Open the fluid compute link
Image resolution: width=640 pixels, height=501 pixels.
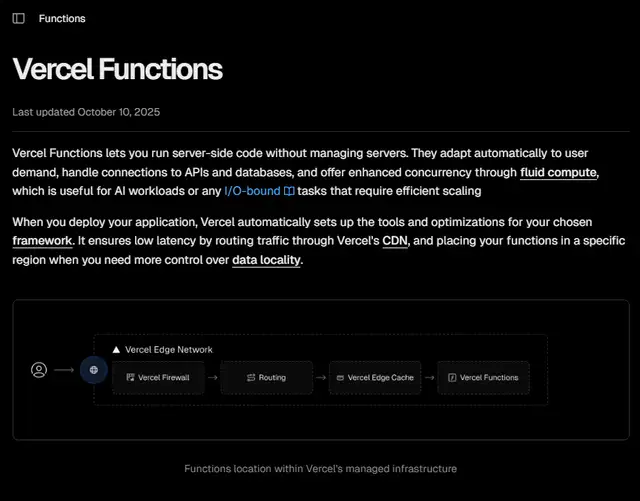(x=559, y=172)
